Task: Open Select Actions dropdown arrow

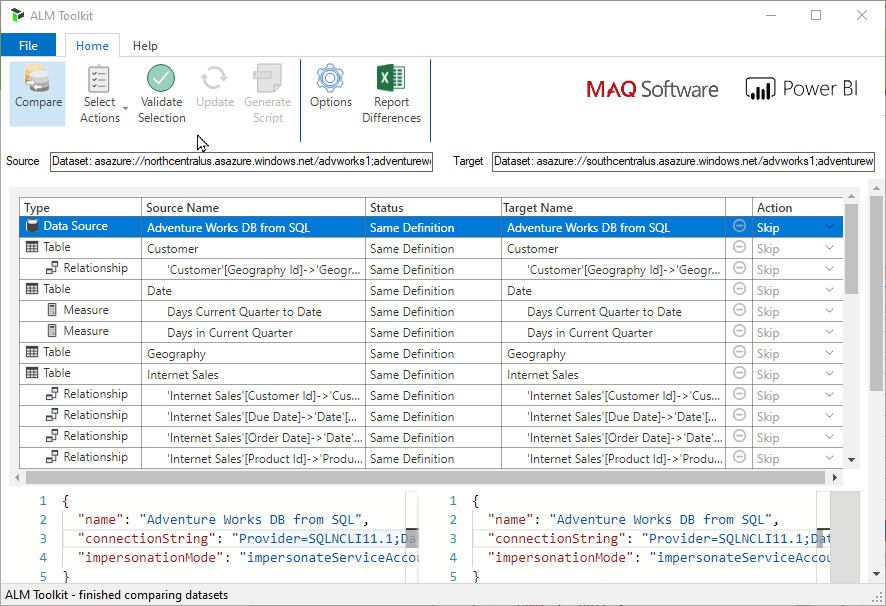Action: click(125, 107)
